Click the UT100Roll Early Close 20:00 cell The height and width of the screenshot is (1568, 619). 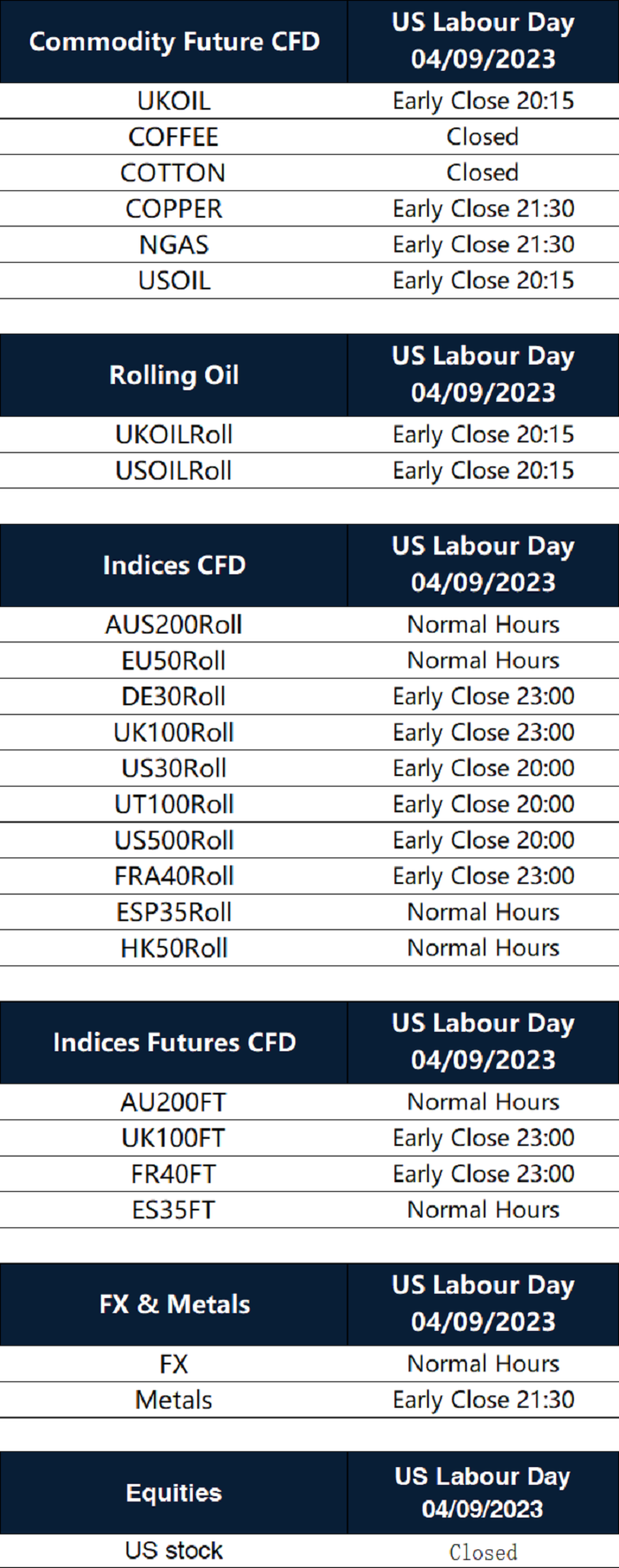tap(483, 804)
